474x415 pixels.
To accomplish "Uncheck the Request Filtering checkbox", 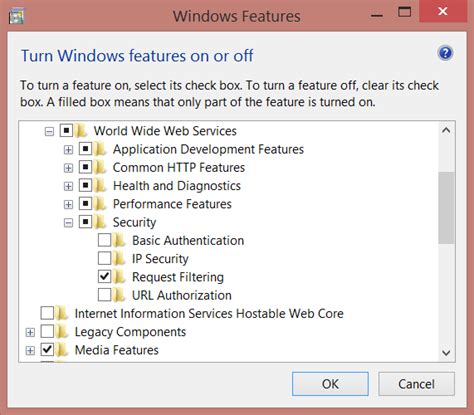I will coord(104,277).
